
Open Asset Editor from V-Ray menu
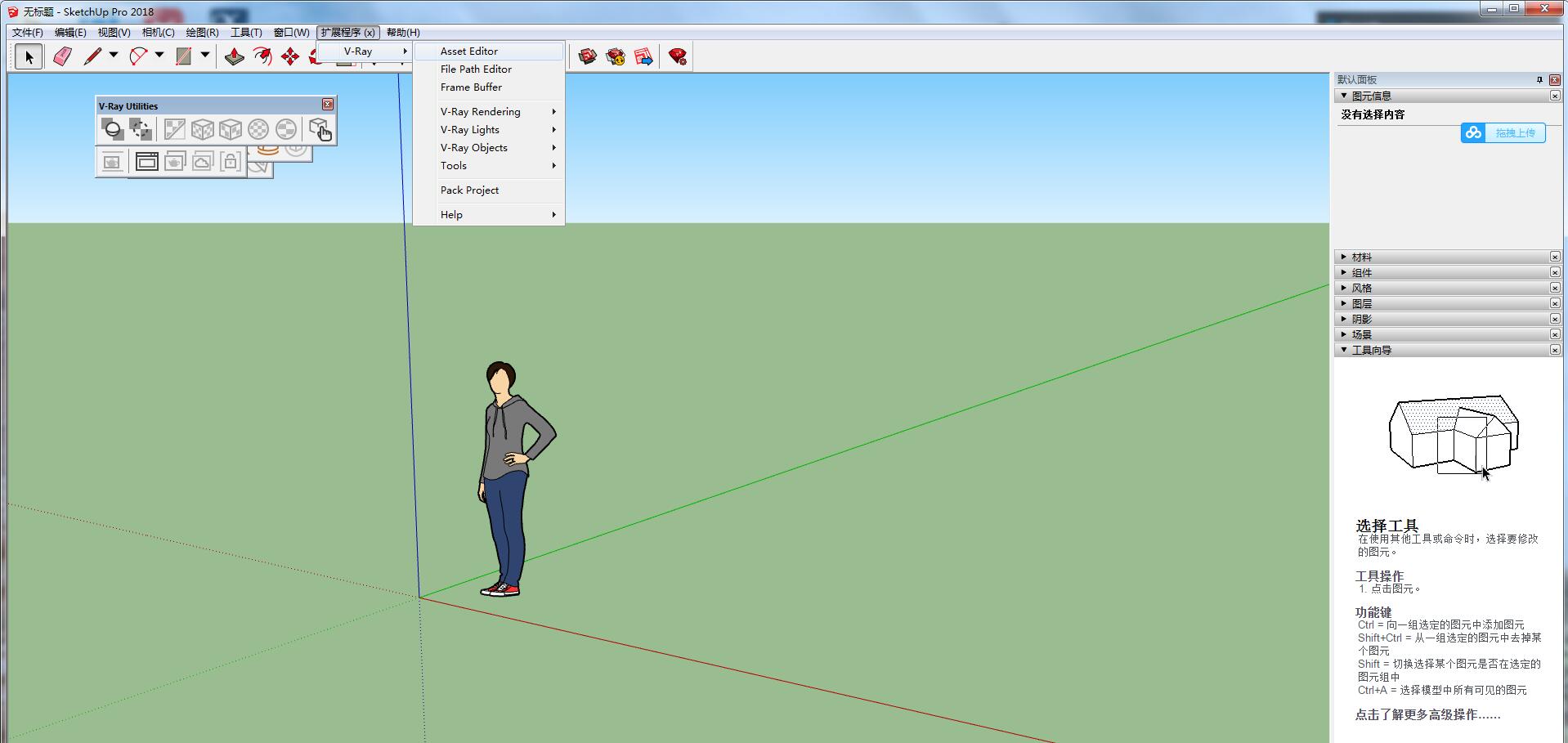(468, 51)
